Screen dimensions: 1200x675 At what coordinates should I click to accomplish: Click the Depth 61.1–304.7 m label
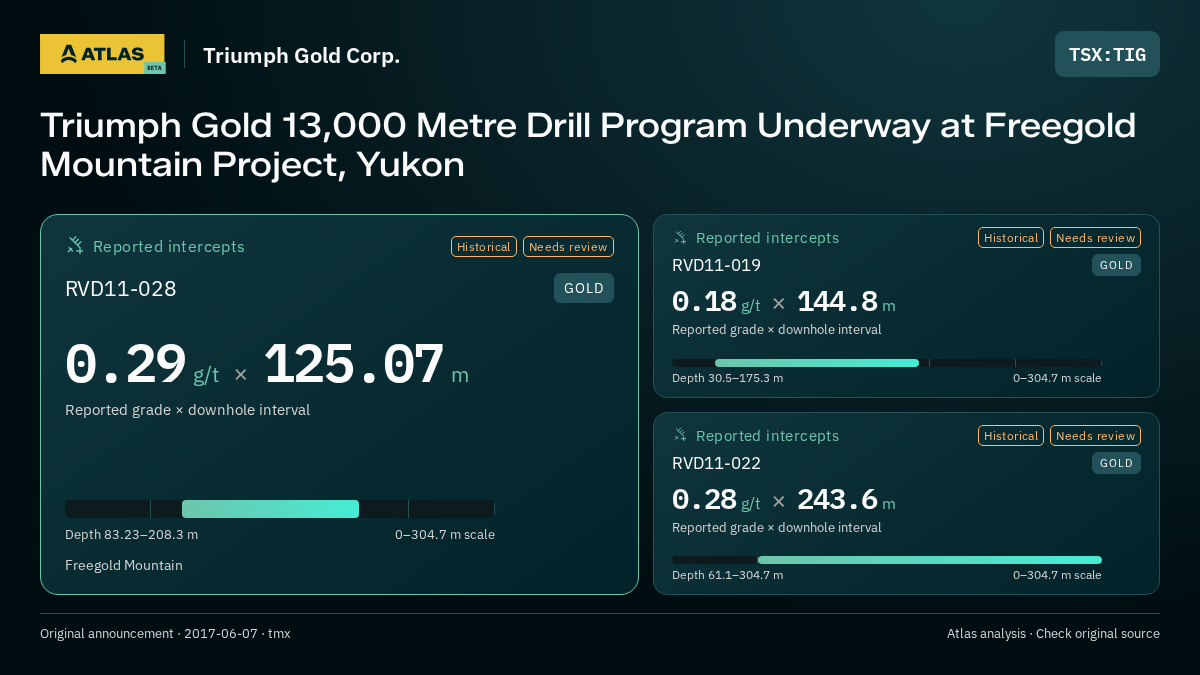pos(728,575)
